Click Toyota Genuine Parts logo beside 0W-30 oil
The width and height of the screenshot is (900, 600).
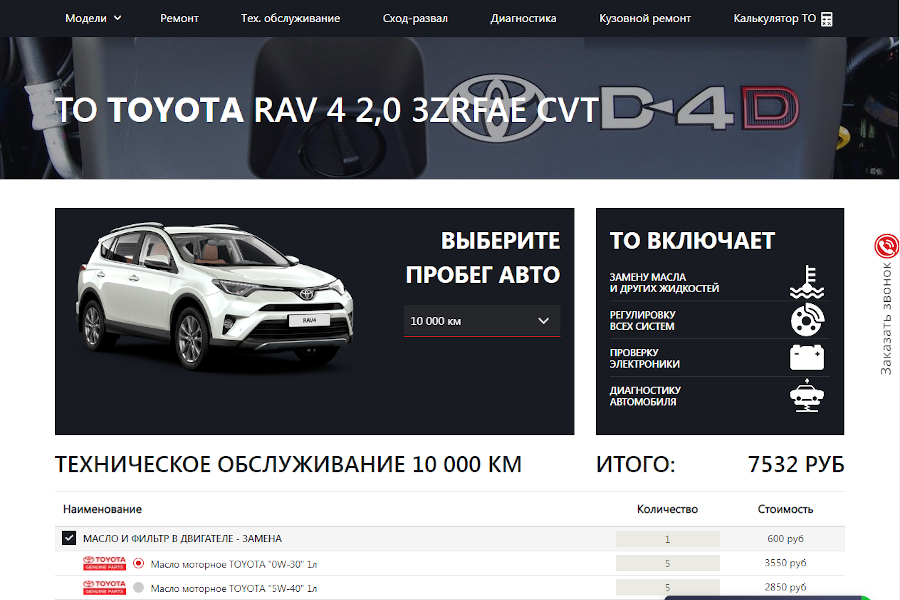pos(104,563)
